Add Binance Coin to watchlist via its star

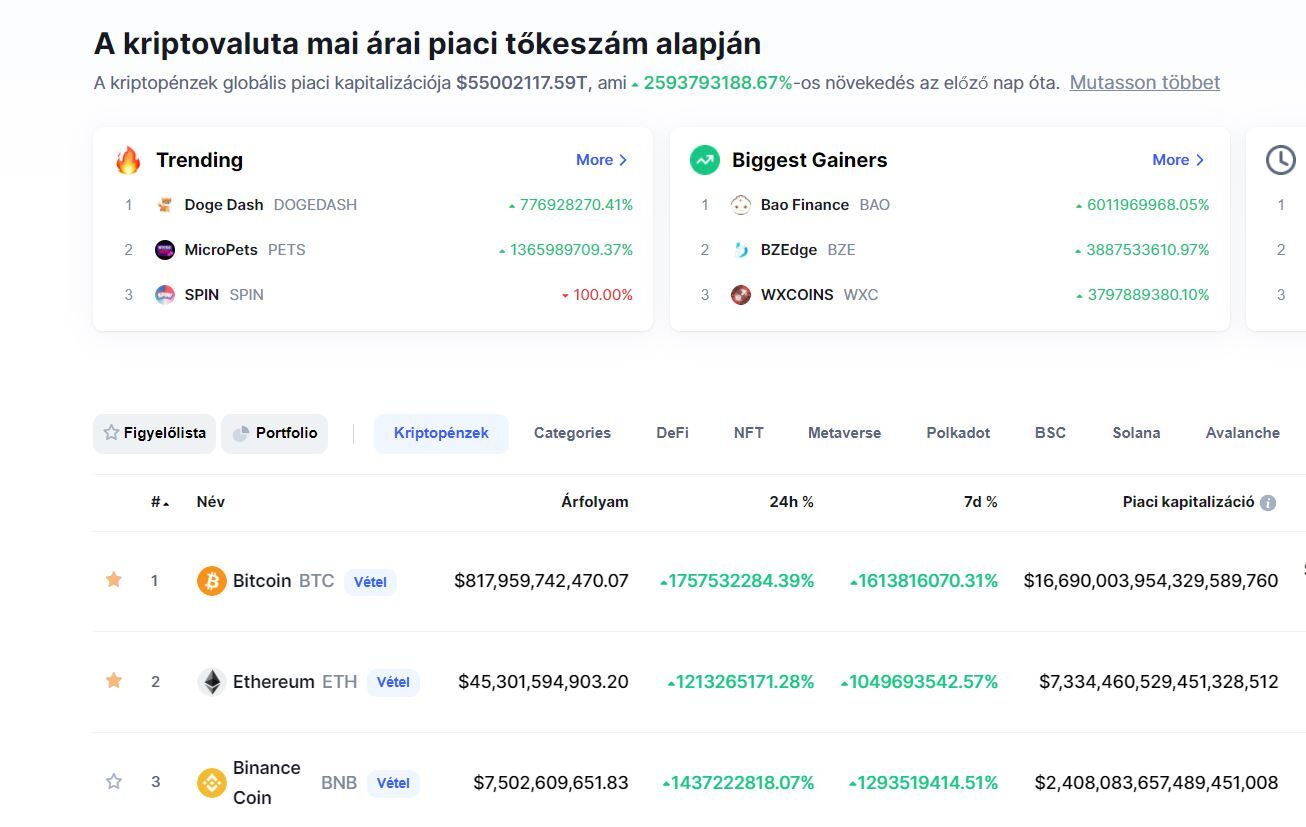pyautogui.click(x=114, y=781)
